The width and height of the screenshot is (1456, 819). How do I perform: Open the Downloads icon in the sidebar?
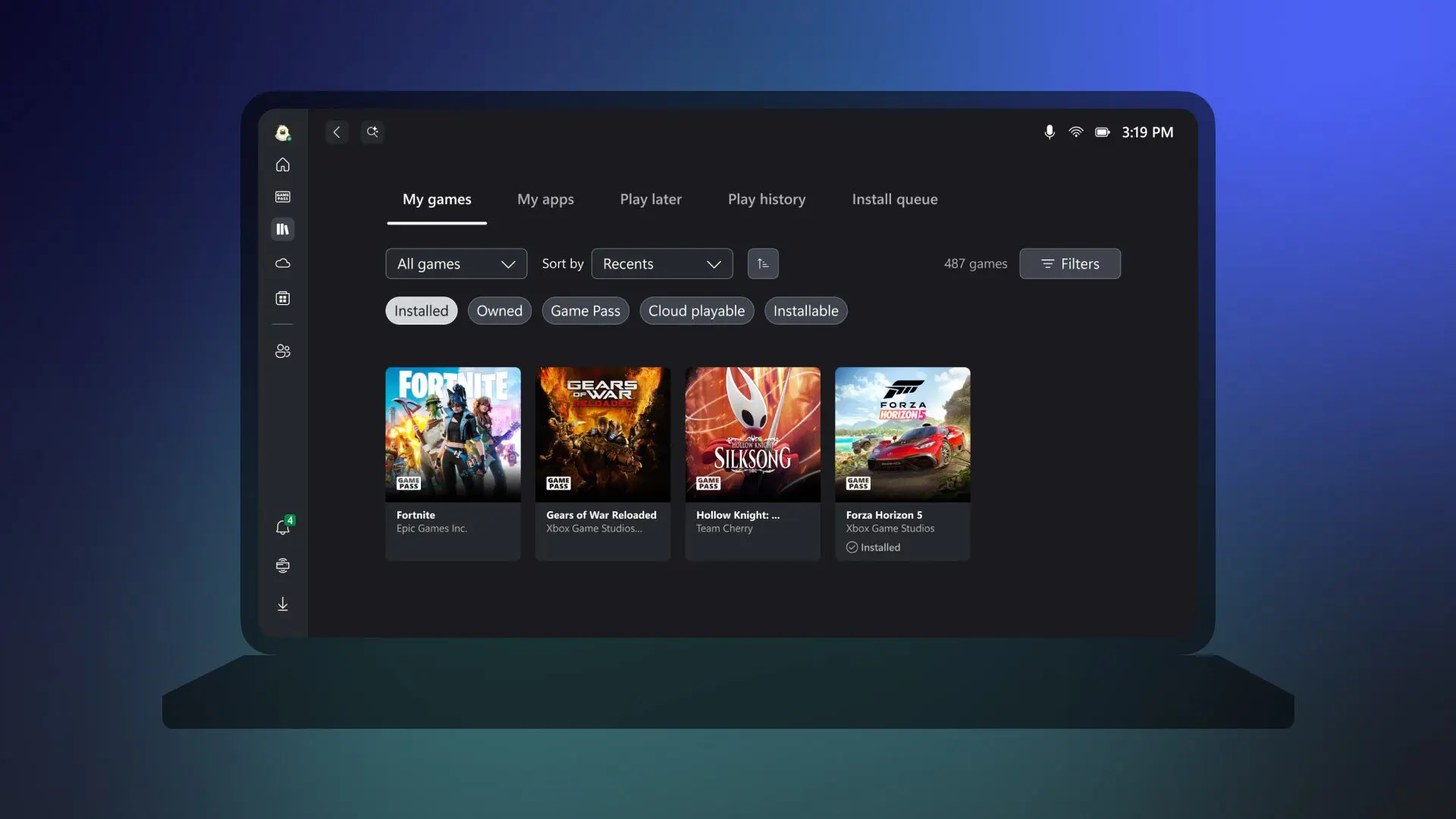(x=283, y=604)
